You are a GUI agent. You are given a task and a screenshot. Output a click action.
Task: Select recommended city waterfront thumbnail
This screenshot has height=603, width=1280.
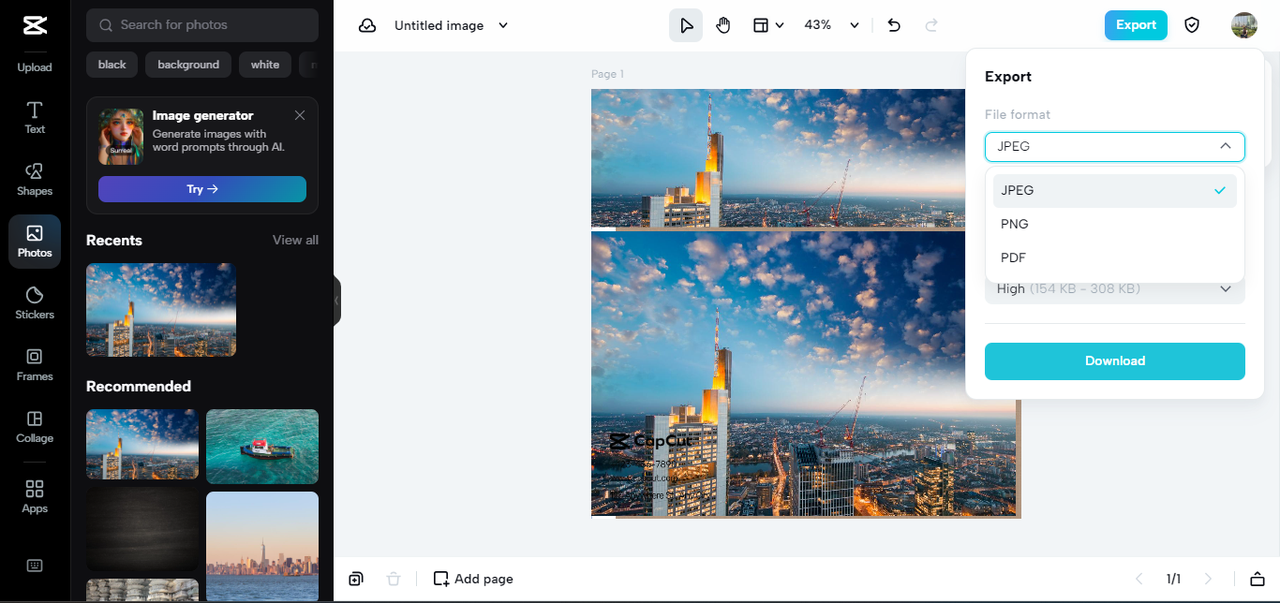262,547
